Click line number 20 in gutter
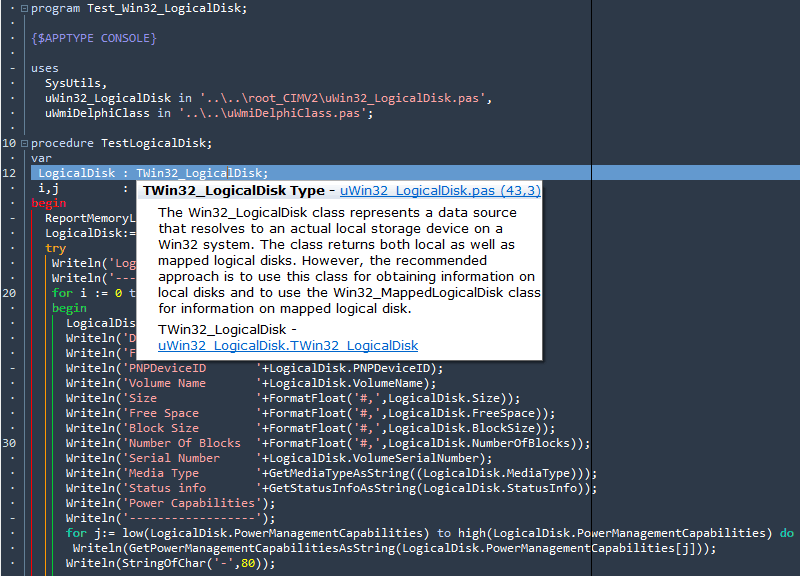This screenshot has width=800, height=576. pos(9,293)
